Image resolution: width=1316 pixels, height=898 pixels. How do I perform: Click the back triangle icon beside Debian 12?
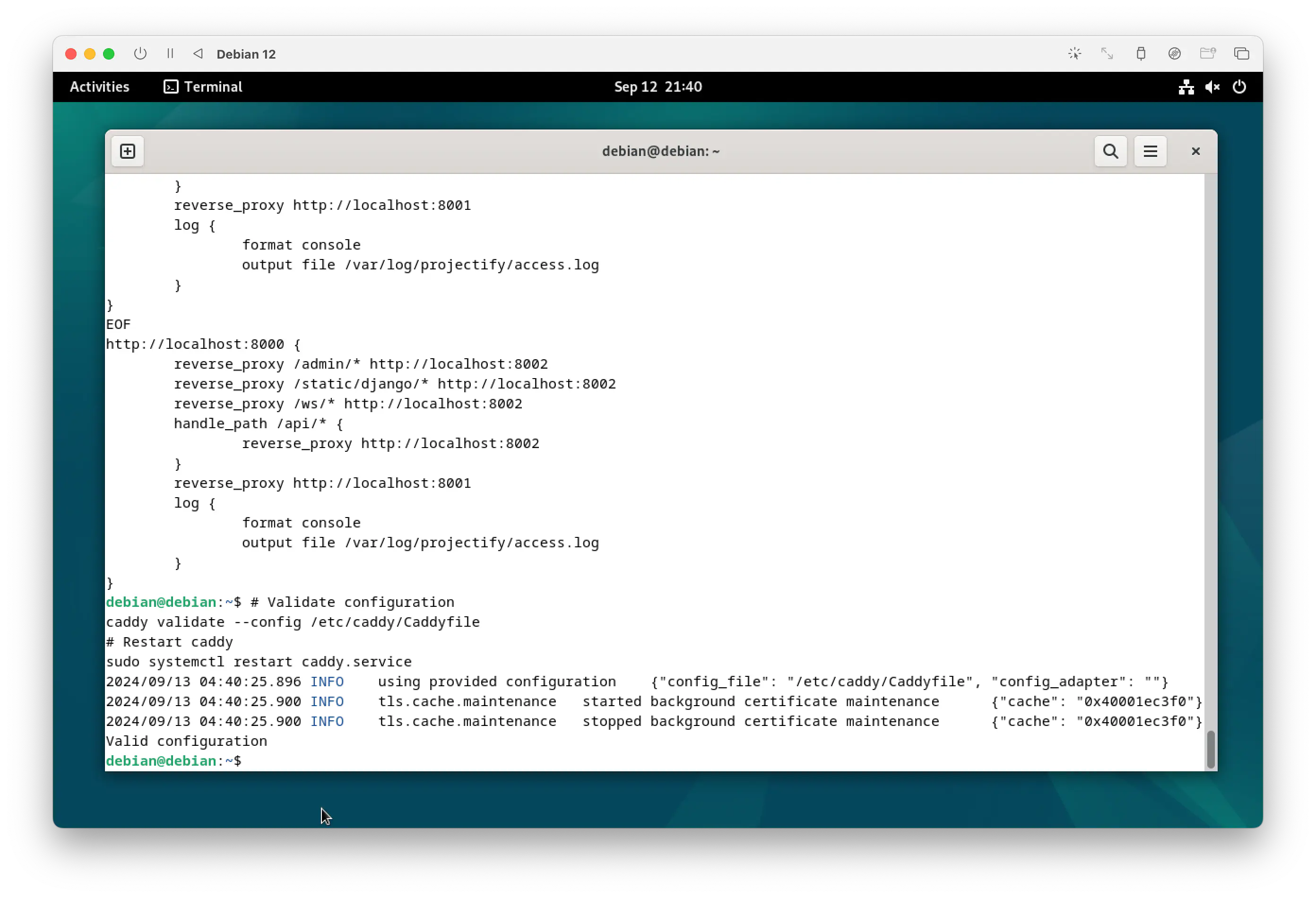point(198,54)
